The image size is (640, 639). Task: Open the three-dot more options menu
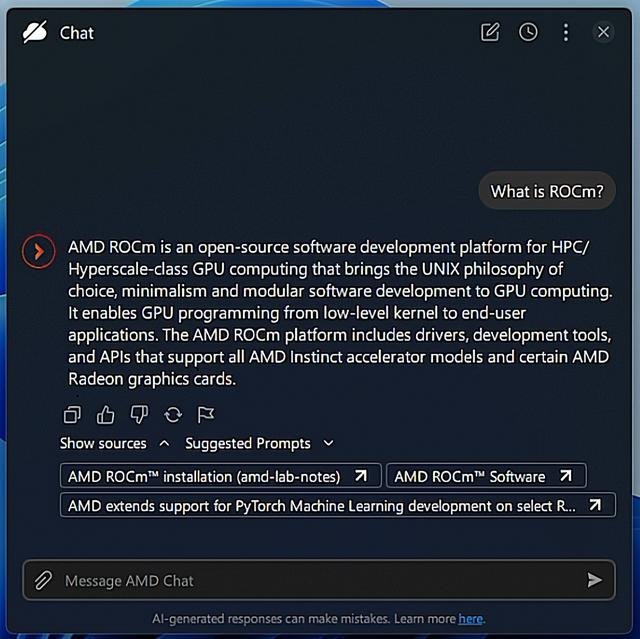566,32
